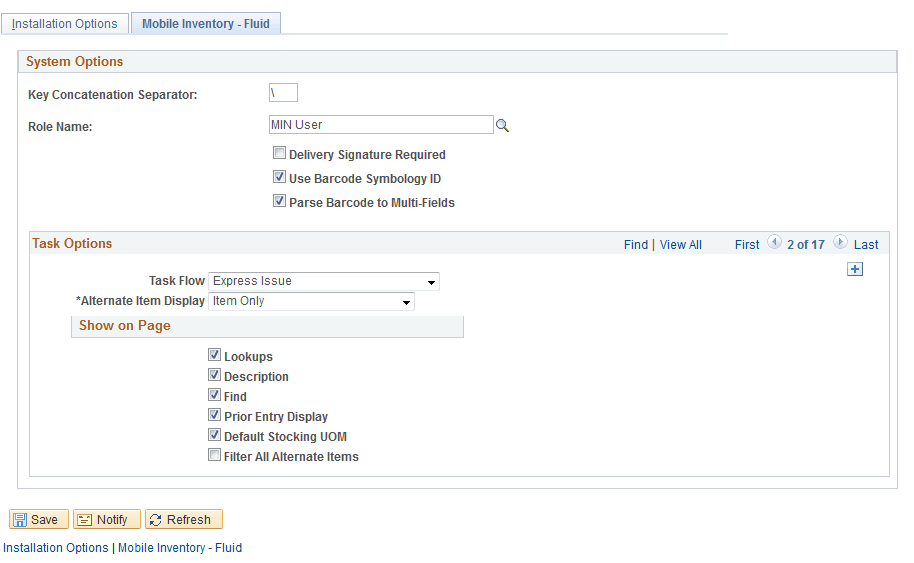The height and width of the screenshot is (563, 914).
Task: Uncheck the Find checkbox
Action: pyautogui.click(x=215, y=395)
